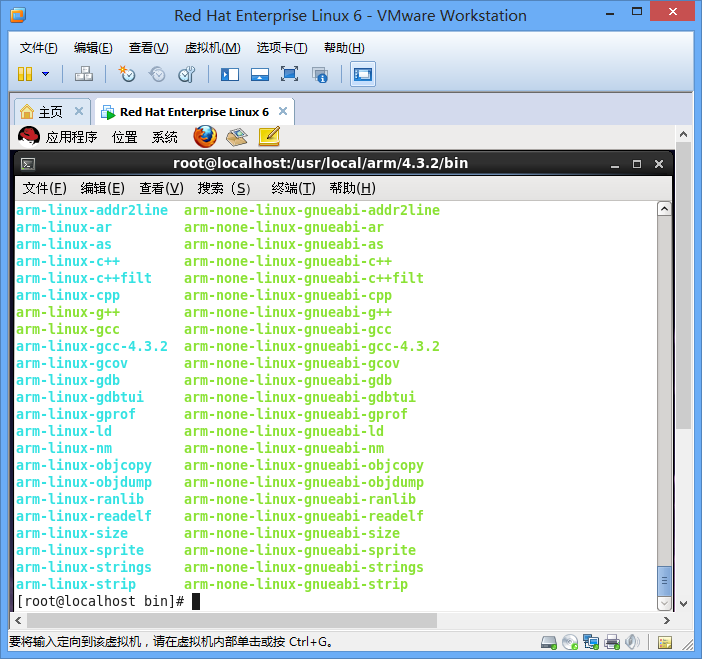Click the sound card status icon
702x659 pixels.
pos(632,642)
